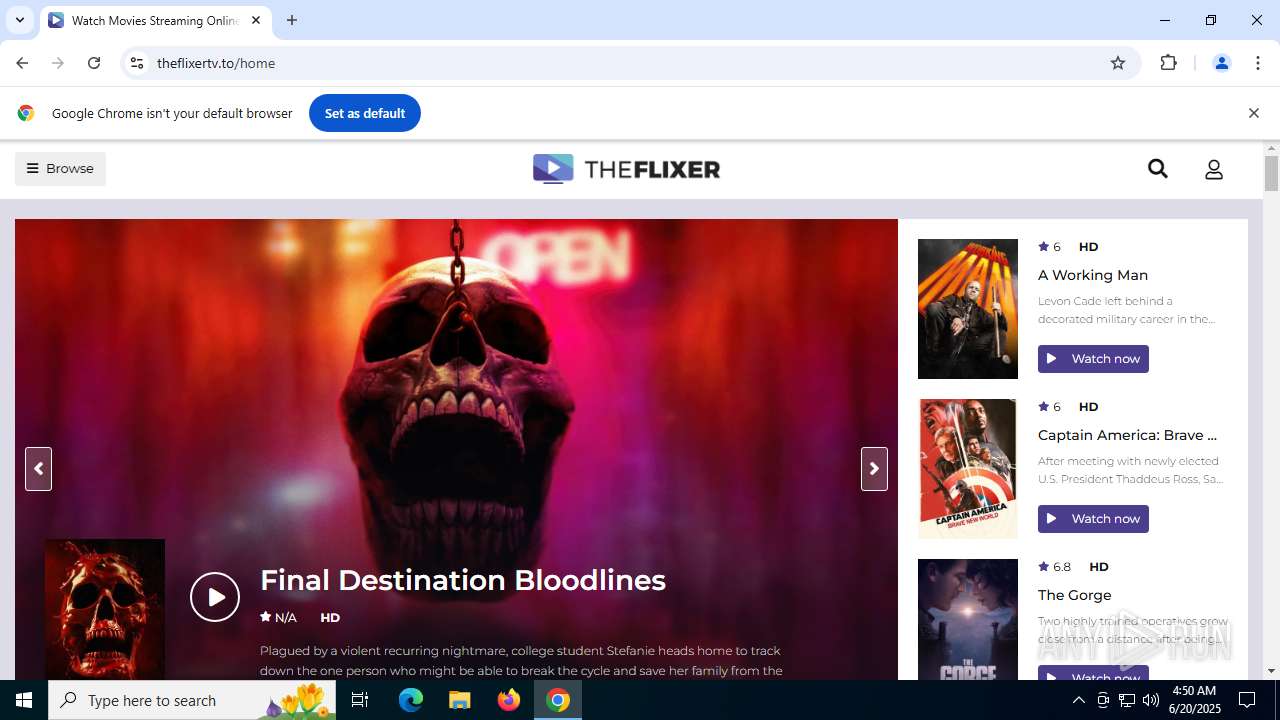Open tab search dropdown
1280x720 pixels.
[x=19, y=20]
